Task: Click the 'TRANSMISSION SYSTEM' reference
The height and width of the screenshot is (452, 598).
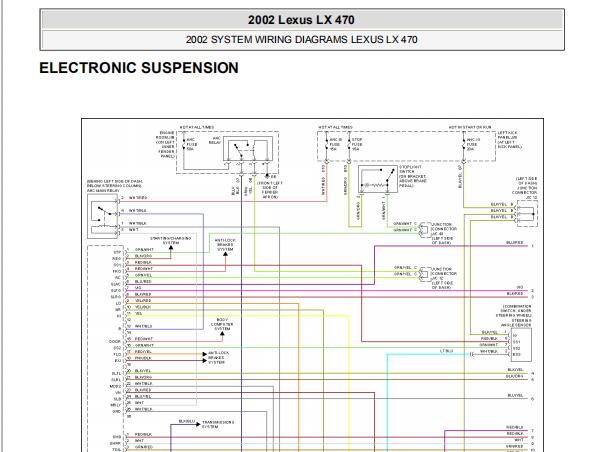Action: coord(218,425)
